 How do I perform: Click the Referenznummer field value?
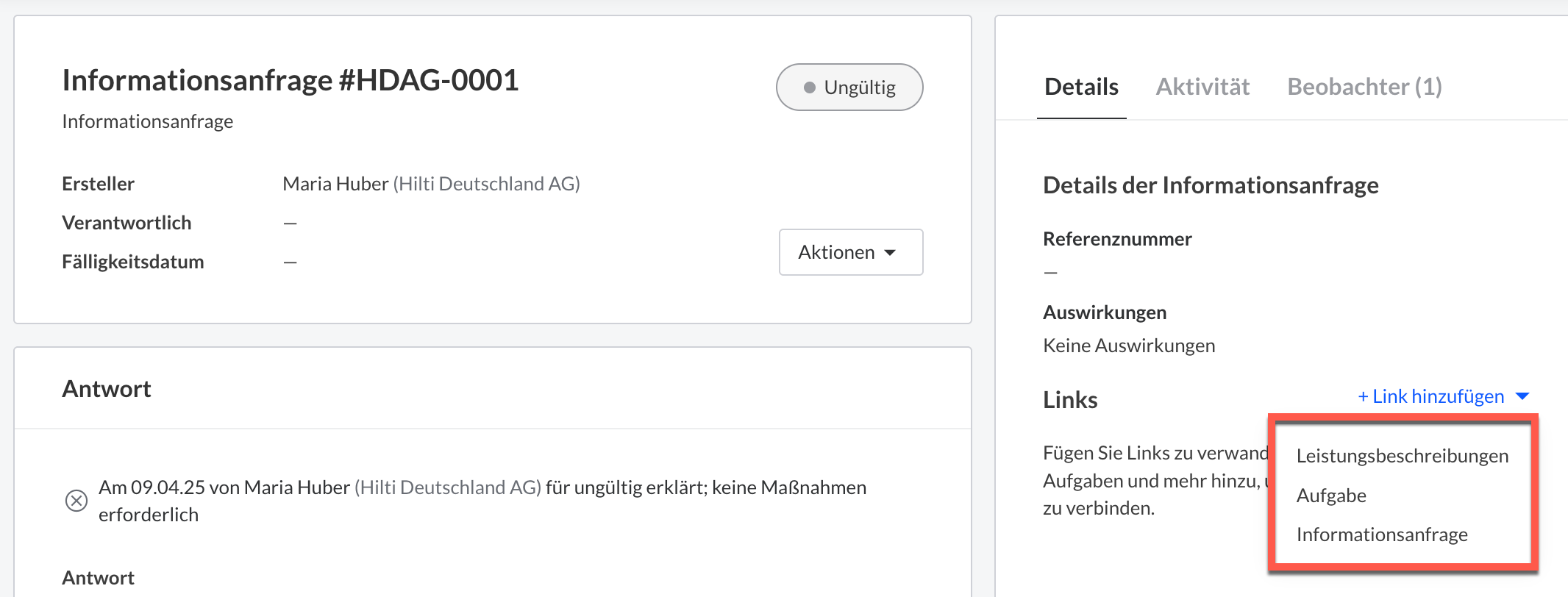point(1050,273)
